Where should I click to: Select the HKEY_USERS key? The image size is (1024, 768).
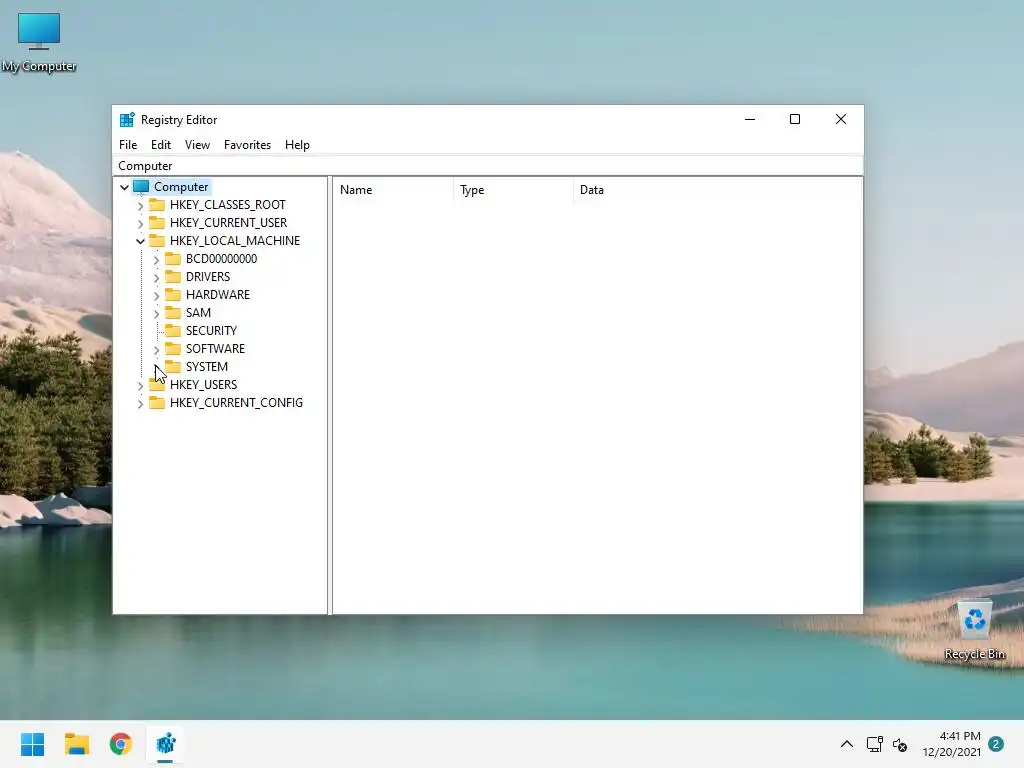point(203,385)
